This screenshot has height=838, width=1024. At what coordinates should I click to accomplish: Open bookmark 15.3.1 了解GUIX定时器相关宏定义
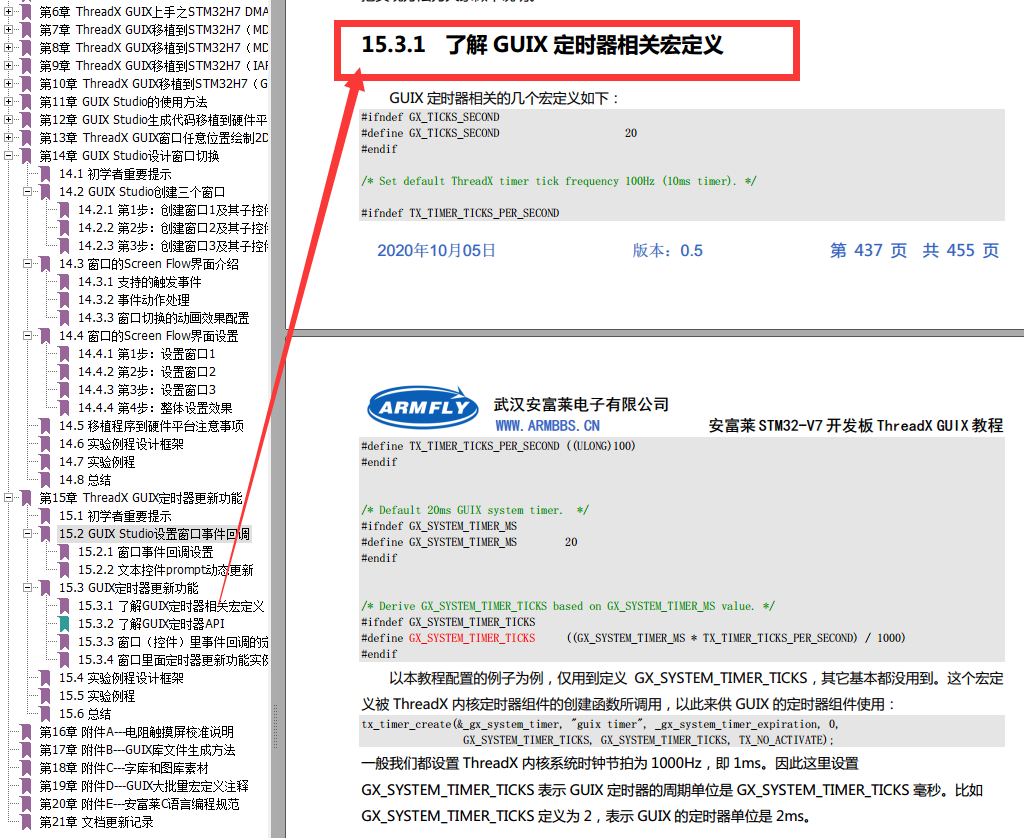pos(171,606)
